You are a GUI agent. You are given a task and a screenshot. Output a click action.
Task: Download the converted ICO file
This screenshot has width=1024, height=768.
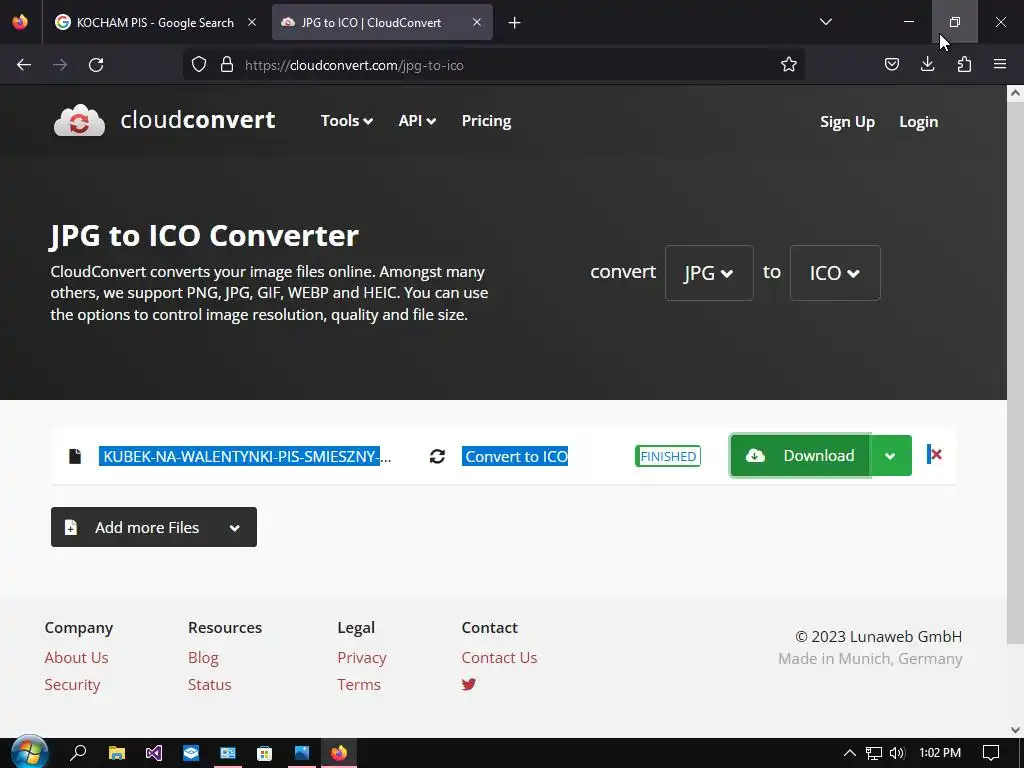click(x=800, y=455)
